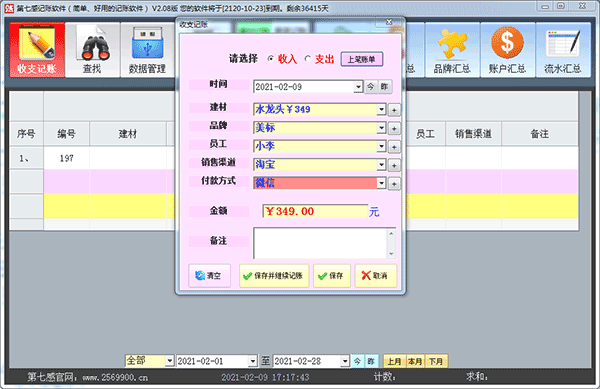
Task: Set dialog date to today with 今
Action: click(370, 87)
